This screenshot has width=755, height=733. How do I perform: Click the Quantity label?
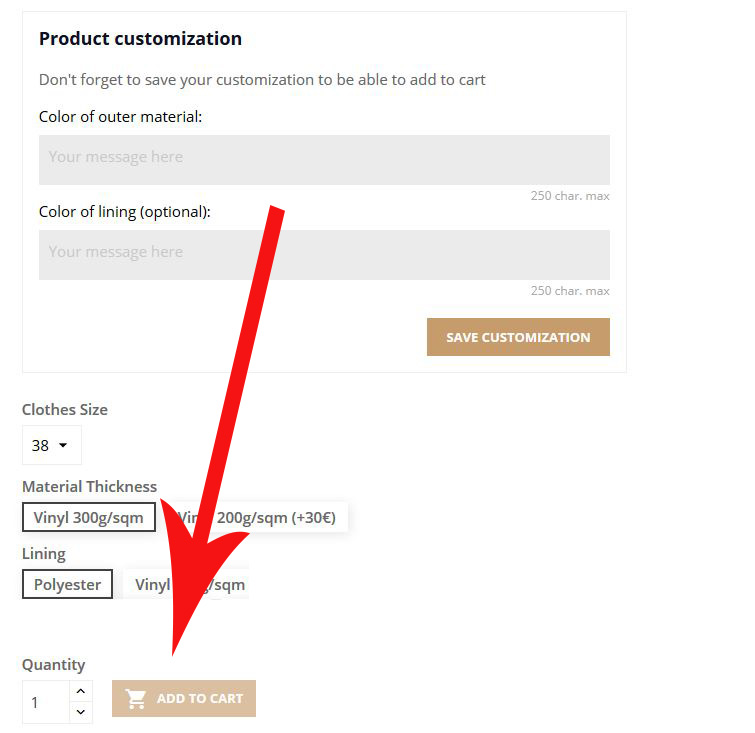click(53, 665)
